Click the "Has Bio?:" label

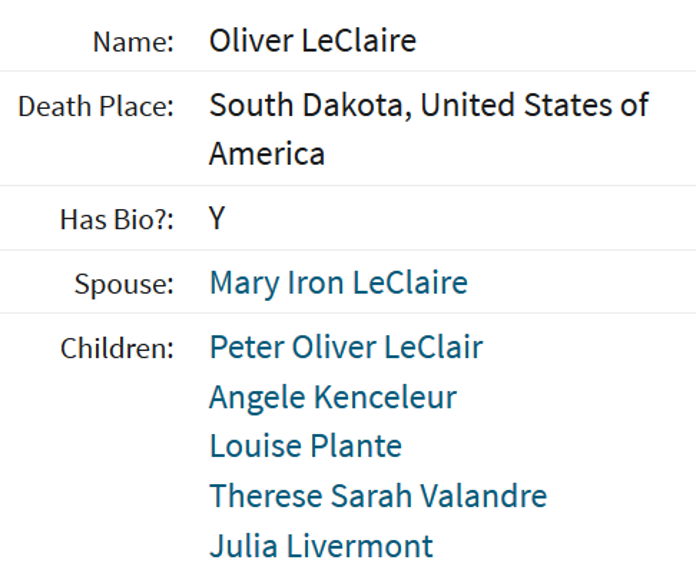tap(117, 219)
